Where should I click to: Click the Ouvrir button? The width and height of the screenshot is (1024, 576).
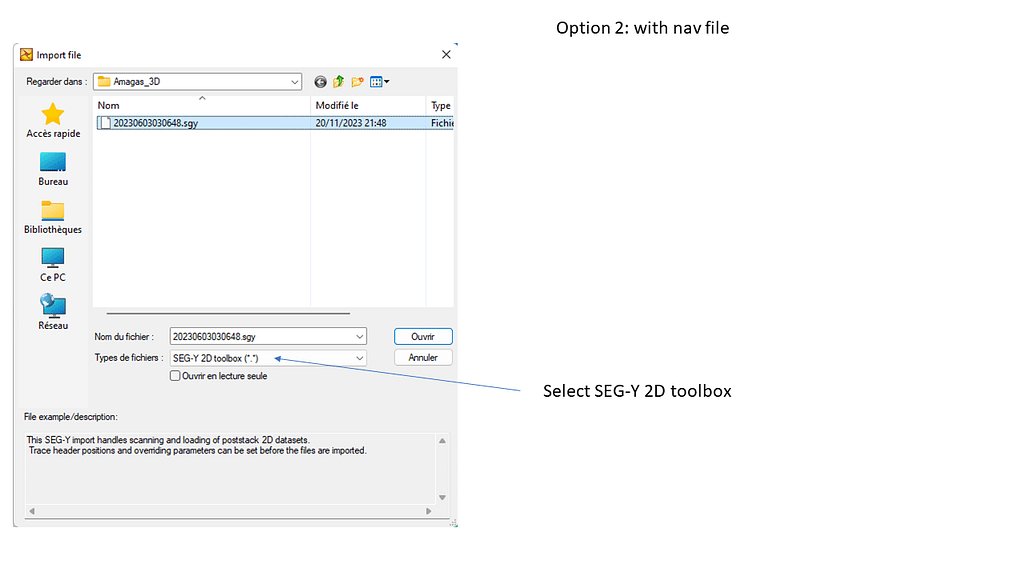(x=423, y=337)
